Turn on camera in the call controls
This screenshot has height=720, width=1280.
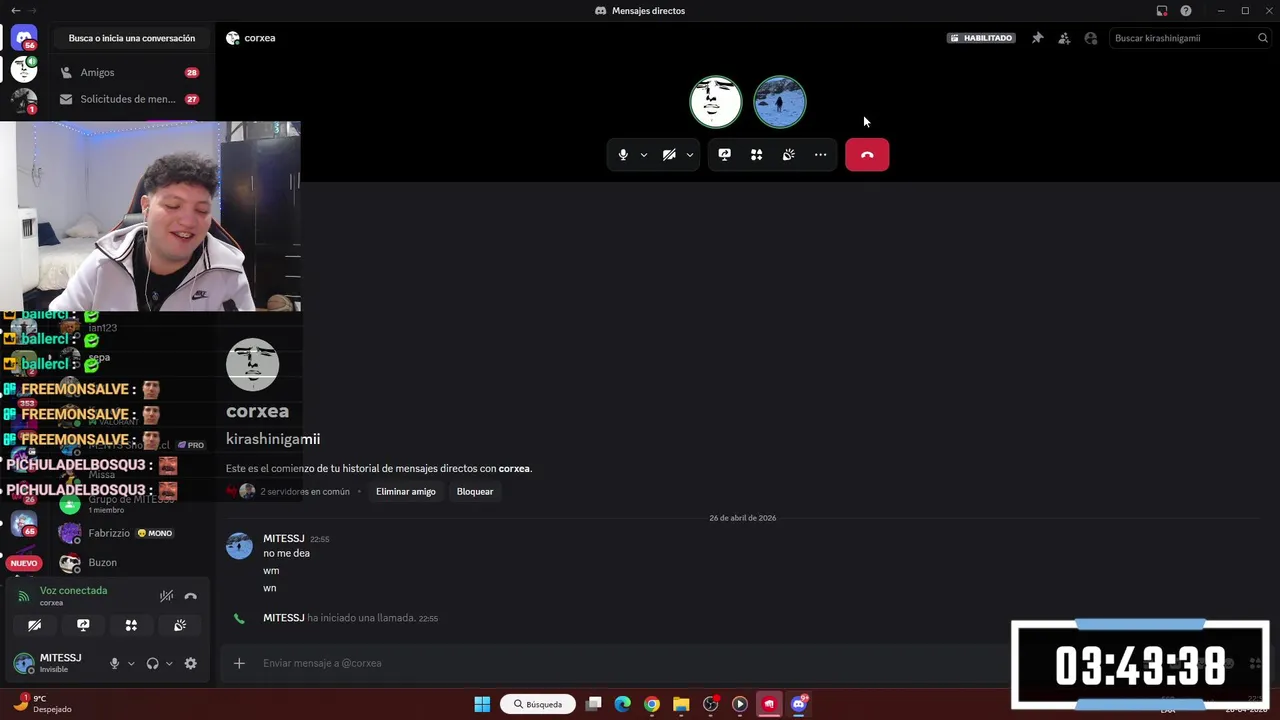[x=669, y=155]
